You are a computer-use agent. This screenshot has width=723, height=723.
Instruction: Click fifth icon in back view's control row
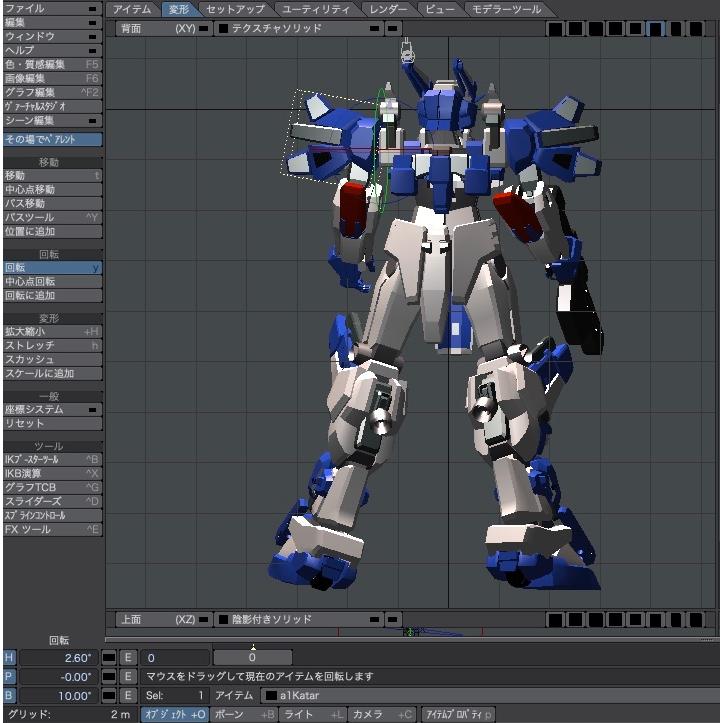pyautogui.click(x=635, y=29)
